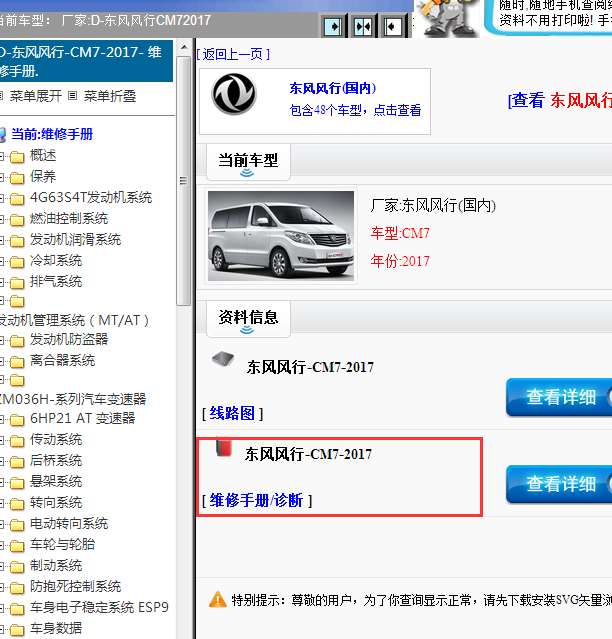
Task: Click the 返回上一页 link
Action: [x=233, y=54]
